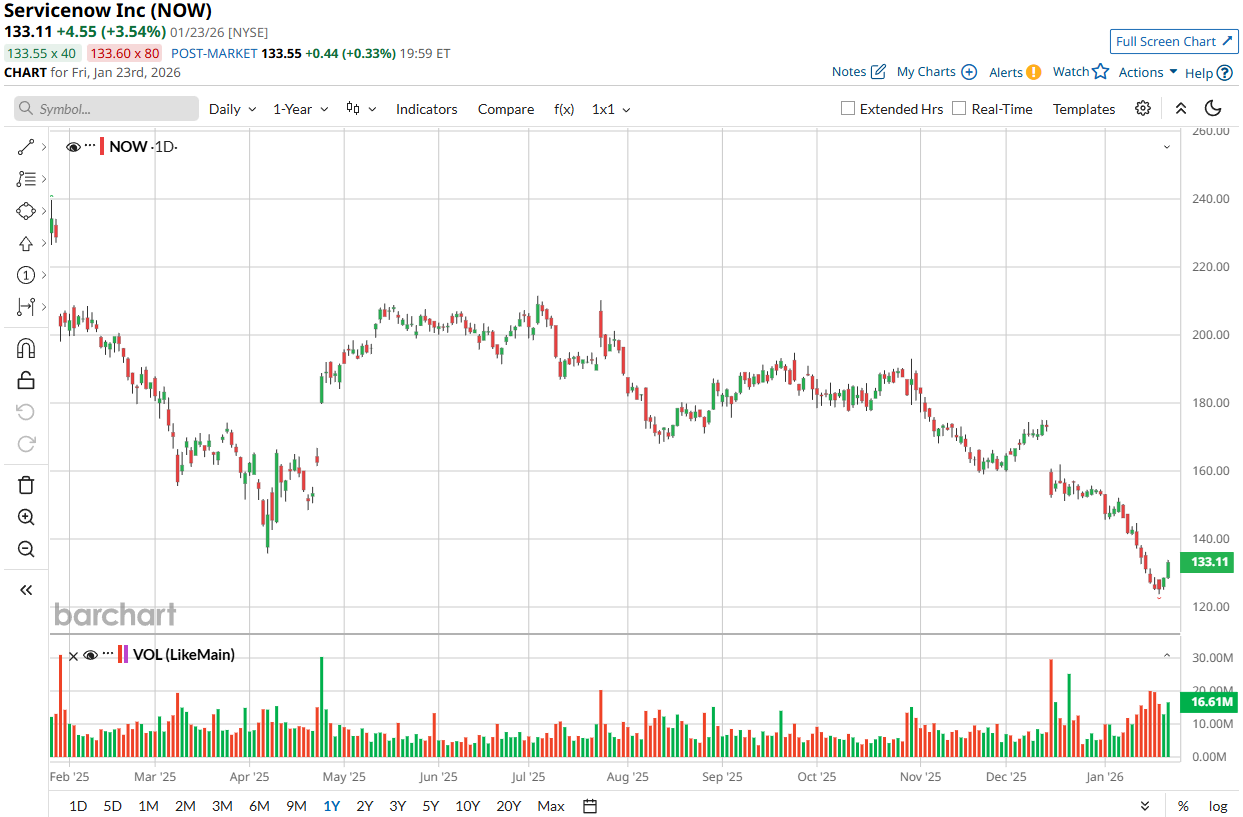Open chart settings gear
Screen dimensions: 1243x817
click(x=1143, y=109)
